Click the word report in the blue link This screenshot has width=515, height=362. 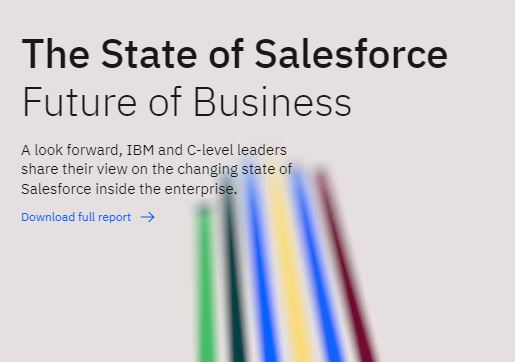pos(115,218)
